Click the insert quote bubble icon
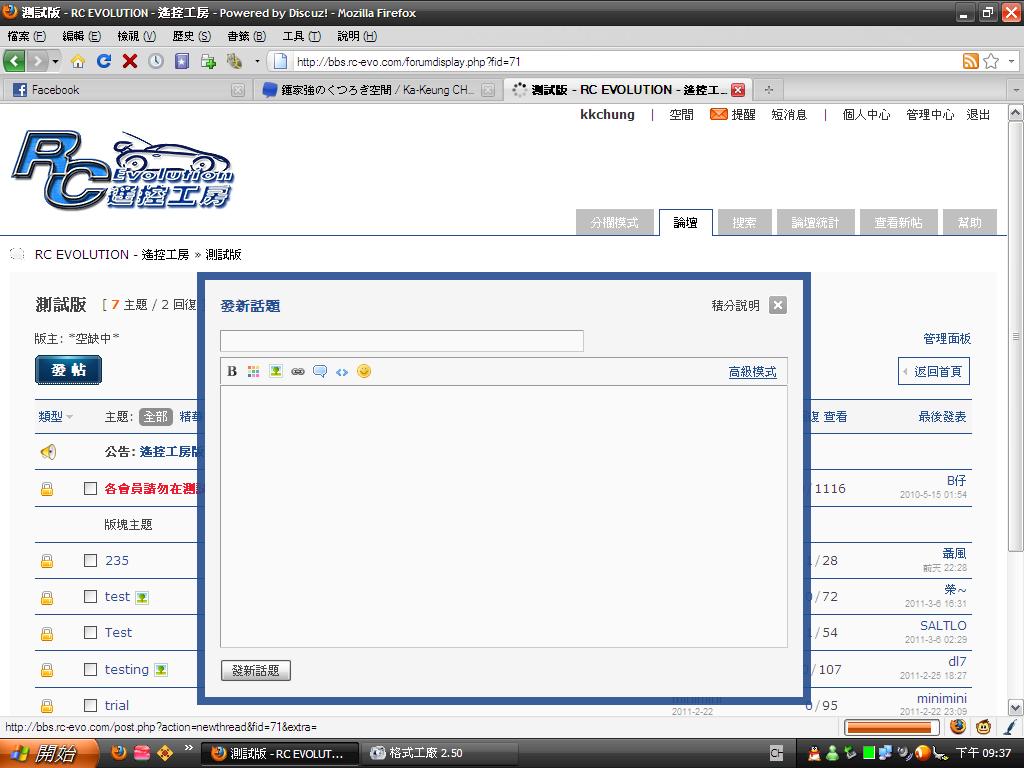 point(320,371)
